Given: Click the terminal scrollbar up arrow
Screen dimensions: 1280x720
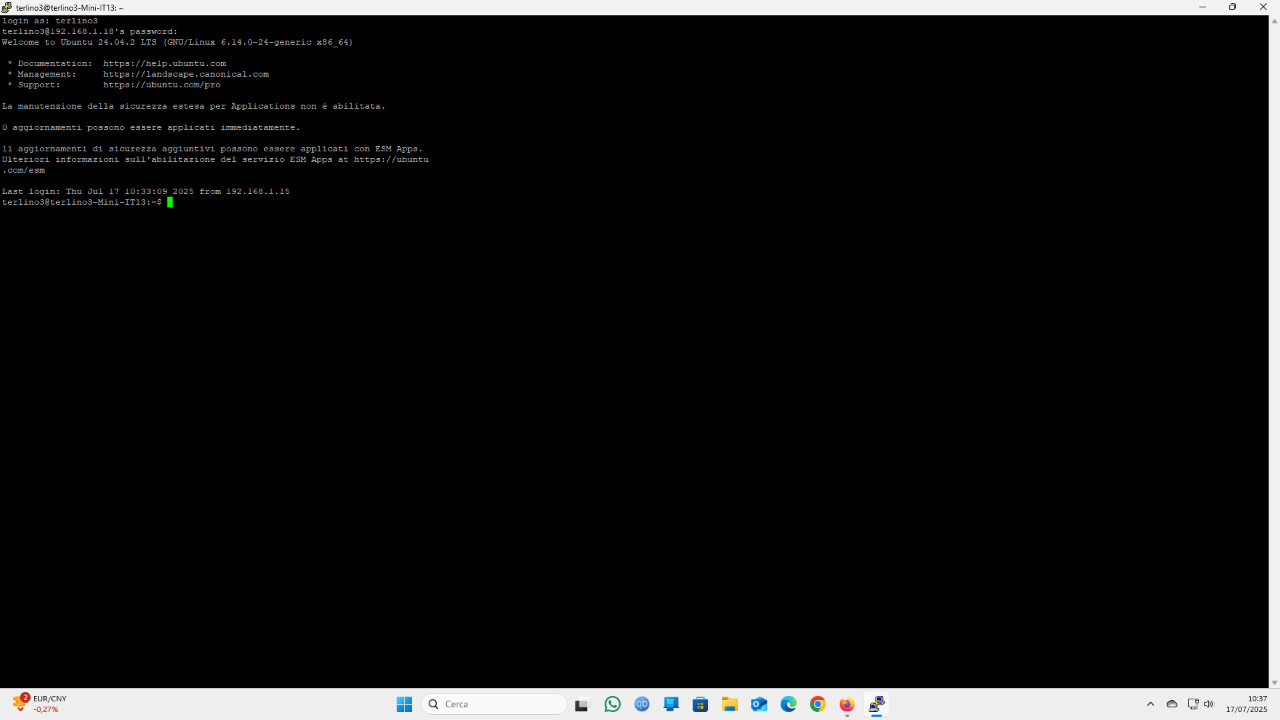Looking at the screenshot, I should tap(1274, 21).
